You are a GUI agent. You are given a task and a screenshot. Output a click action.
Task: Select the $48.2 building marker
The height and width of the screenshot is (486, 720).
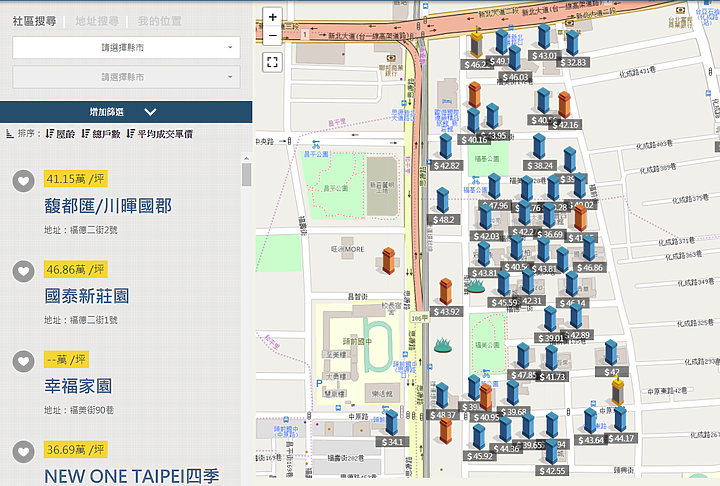click(x=443, y=201)
